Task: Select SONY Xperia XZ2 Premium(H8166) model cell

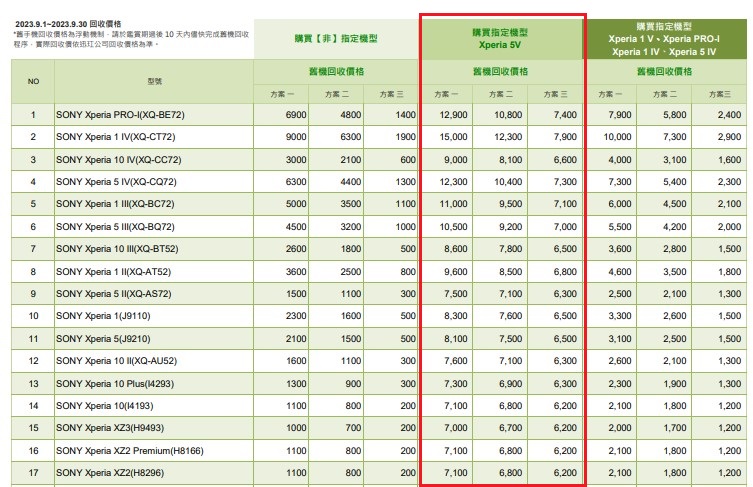Action: 128,451
